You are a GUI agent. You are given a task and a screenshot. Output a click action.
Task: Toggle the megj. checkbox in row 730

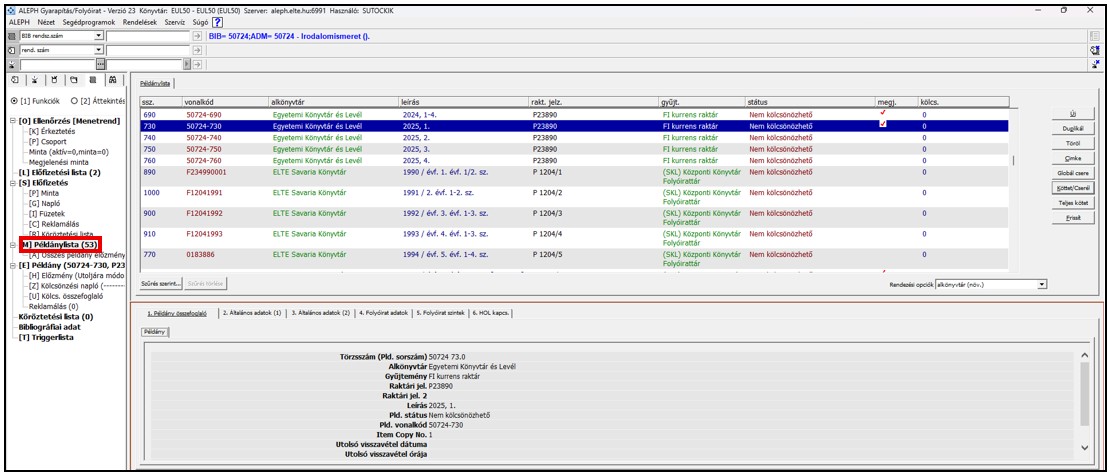point(882,125)
